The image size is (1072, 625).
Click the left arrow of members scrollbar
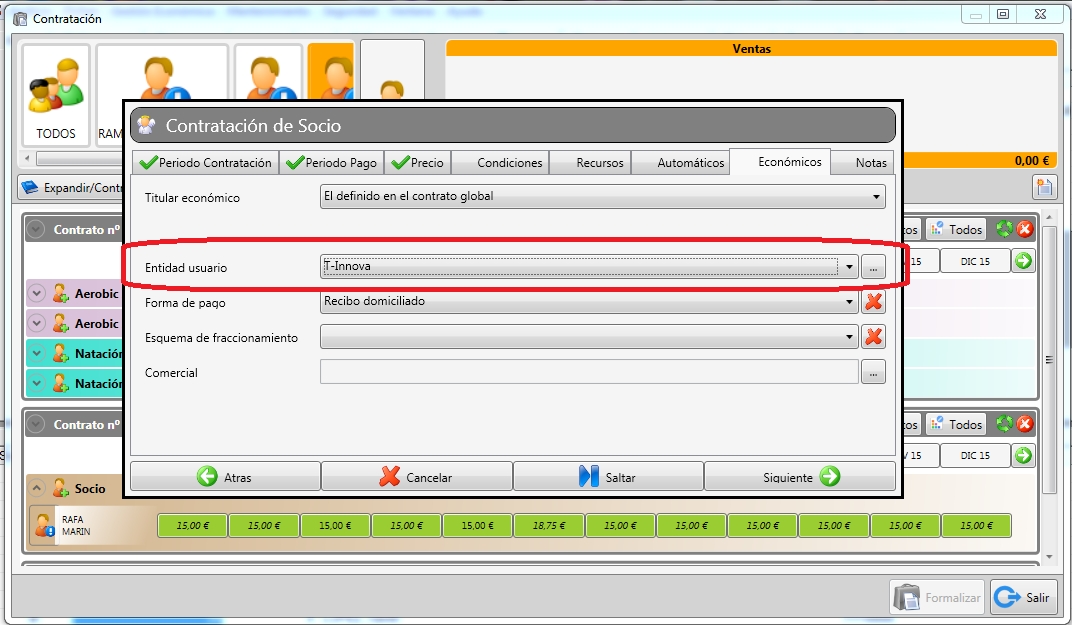point(27,158)
